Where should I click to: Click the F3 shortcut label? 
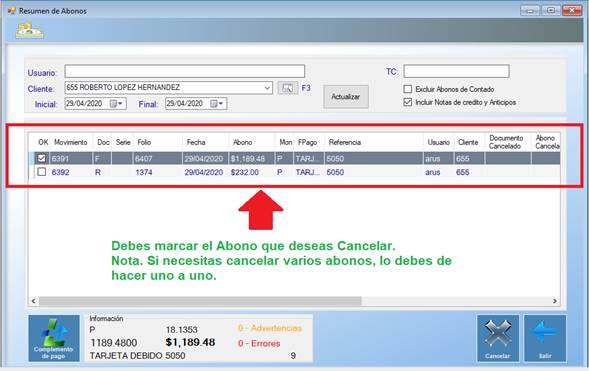click(x=306, y=88)
